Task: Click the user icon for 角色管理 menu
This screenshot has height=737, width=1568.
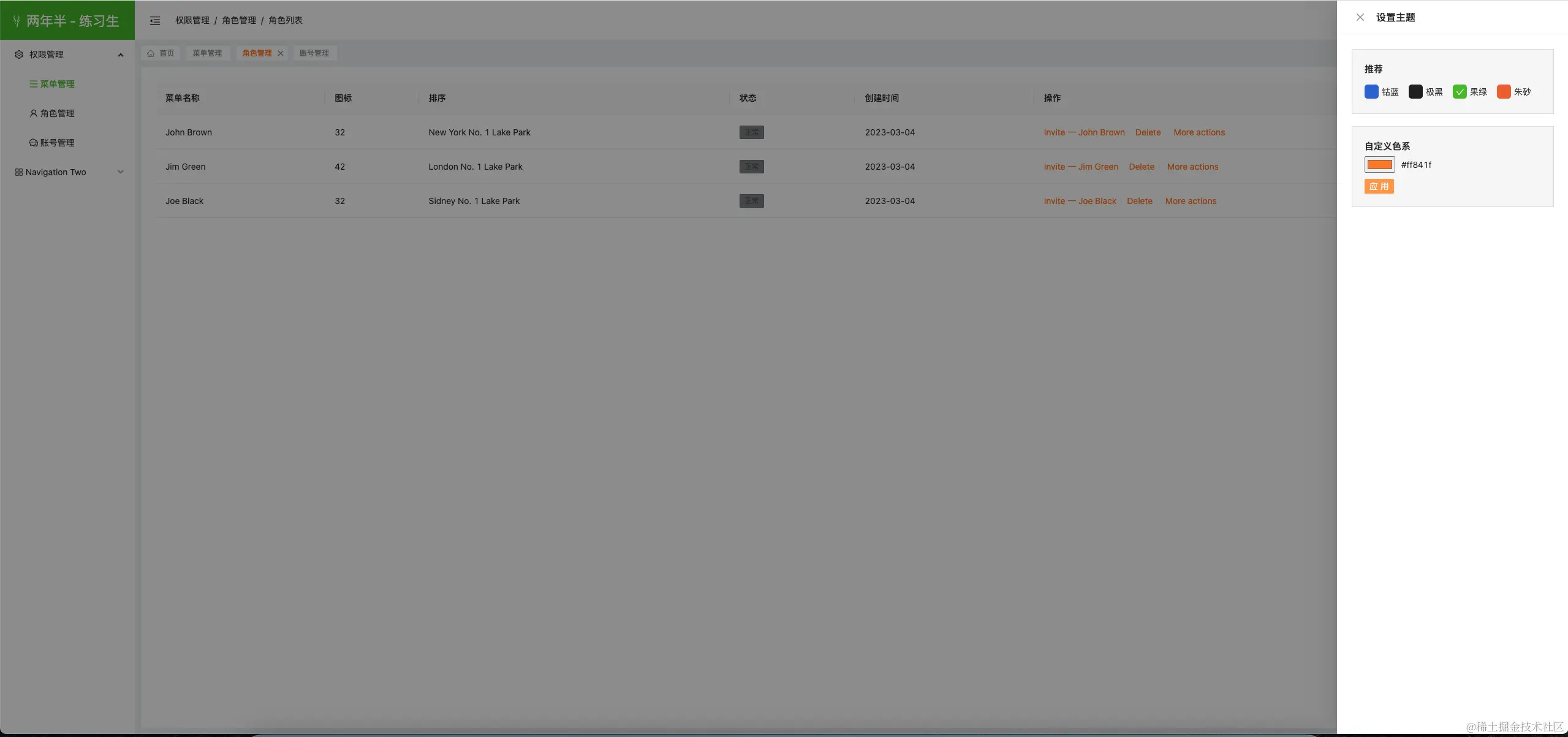Action: [x=34, y=113]
